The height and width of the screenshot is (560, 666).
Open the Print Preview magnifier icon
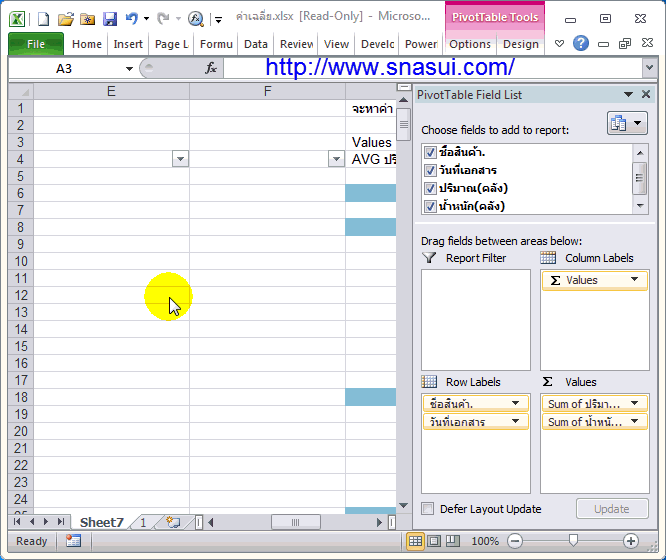pos(195,18)
